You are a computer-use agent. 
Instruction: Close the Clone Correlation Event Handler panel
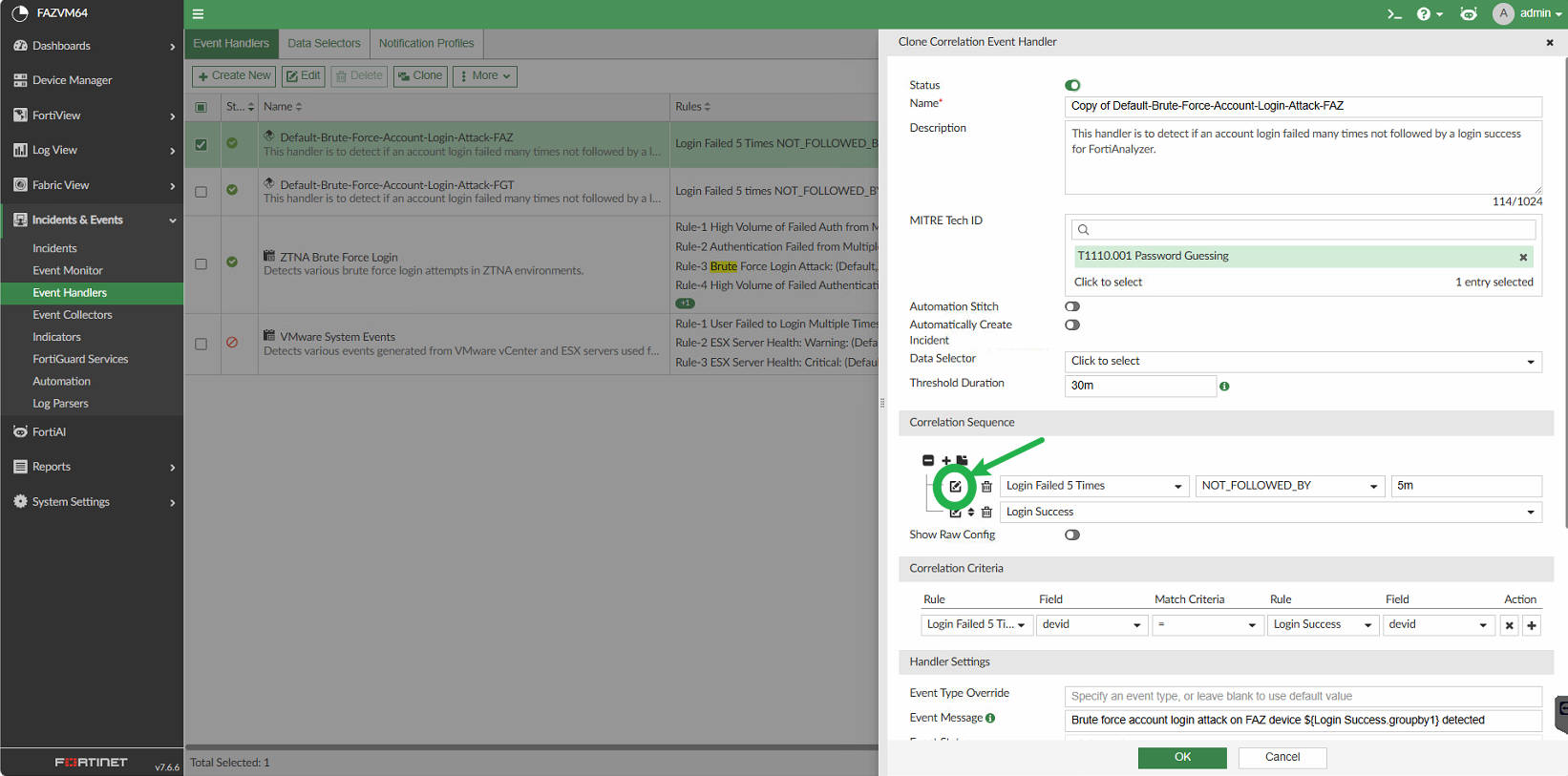(1550, 42)
